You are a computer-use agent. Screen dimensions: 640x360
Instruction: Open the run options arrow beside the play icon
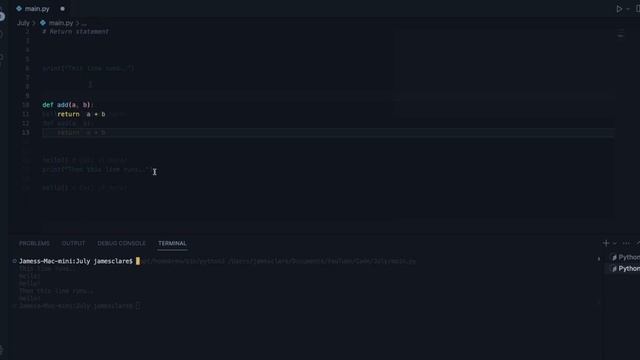coord(628,9)
